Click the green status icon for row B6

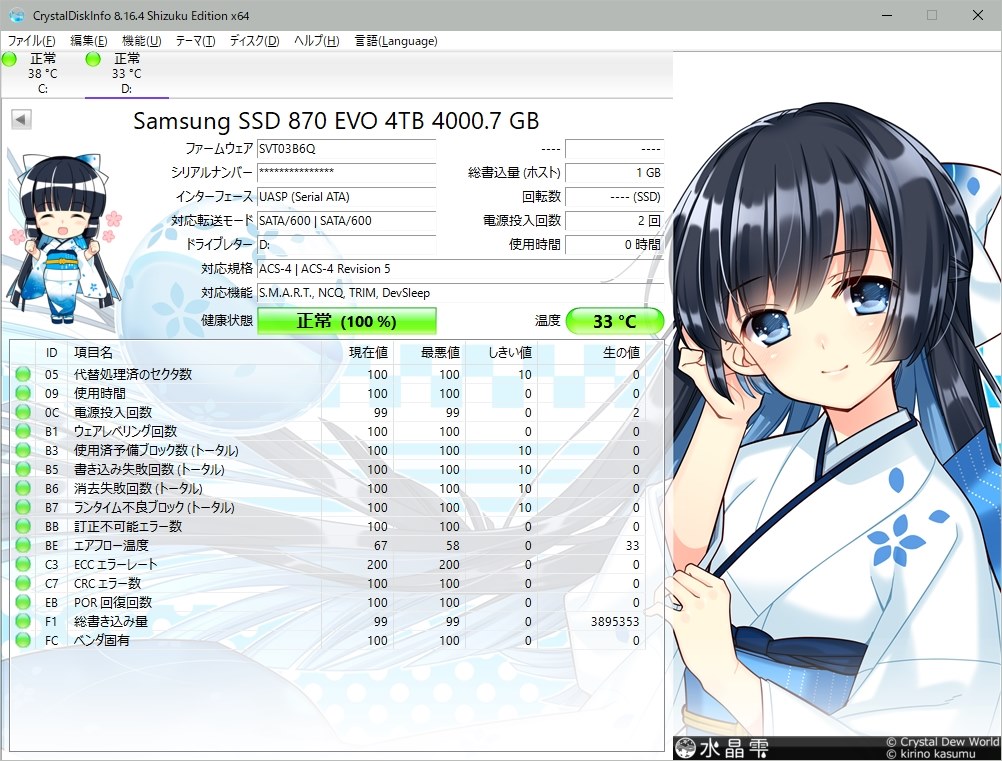coord(23,488)
